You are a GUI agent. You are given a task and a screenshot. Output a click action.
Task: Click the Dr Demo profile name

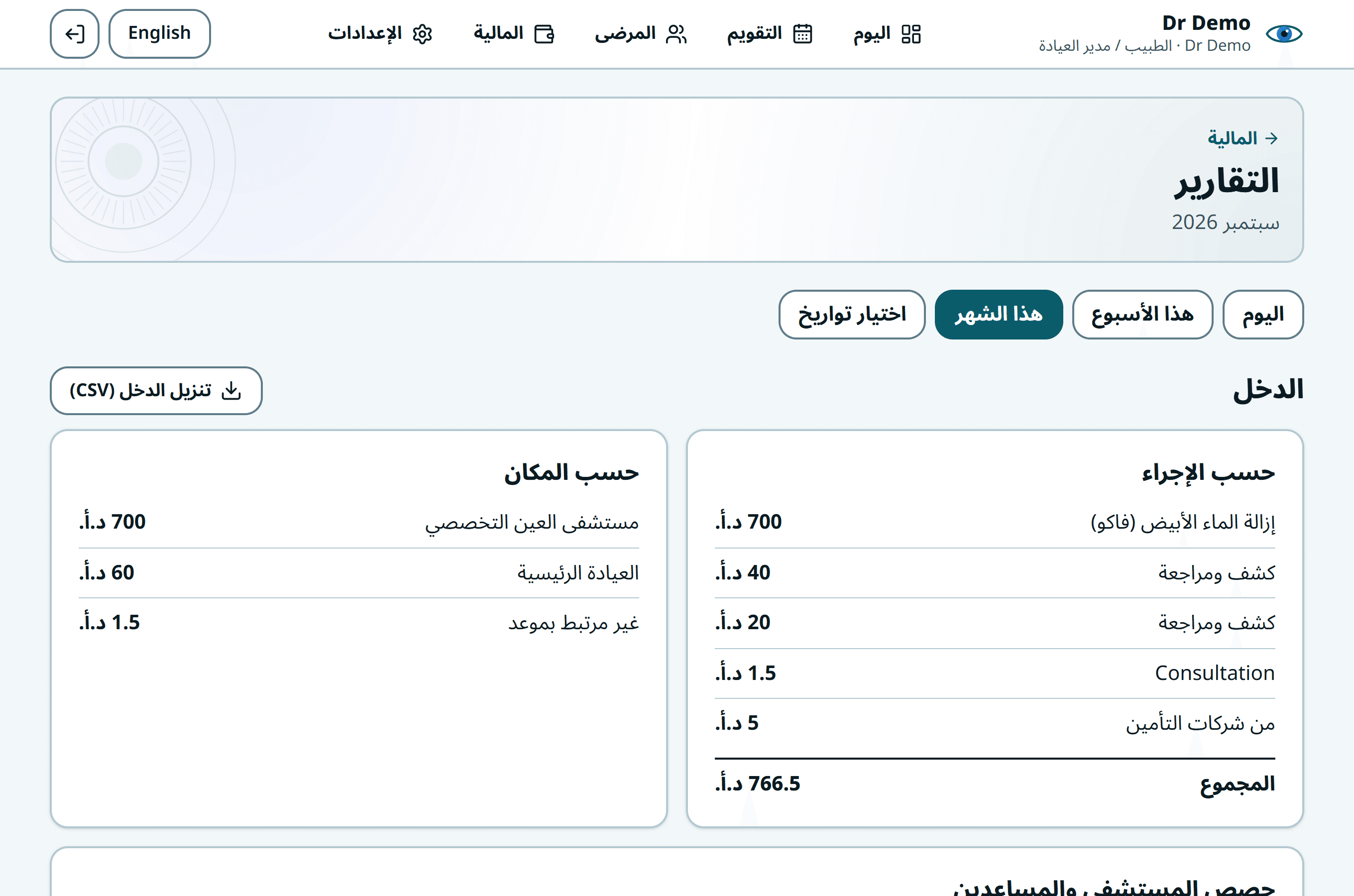pos(1206,23)
